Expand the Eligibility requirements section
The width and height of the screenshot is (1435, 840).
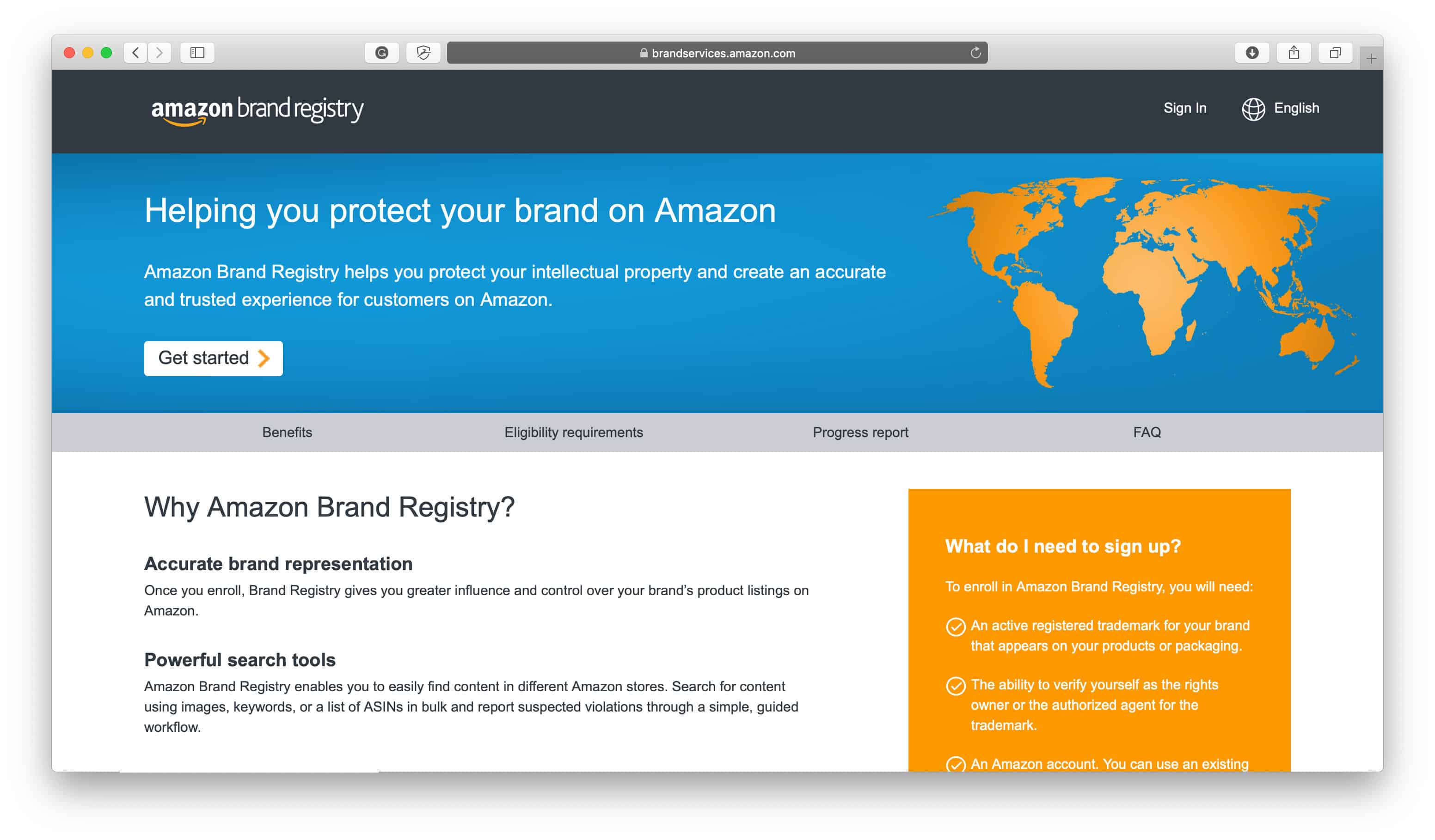574,432
